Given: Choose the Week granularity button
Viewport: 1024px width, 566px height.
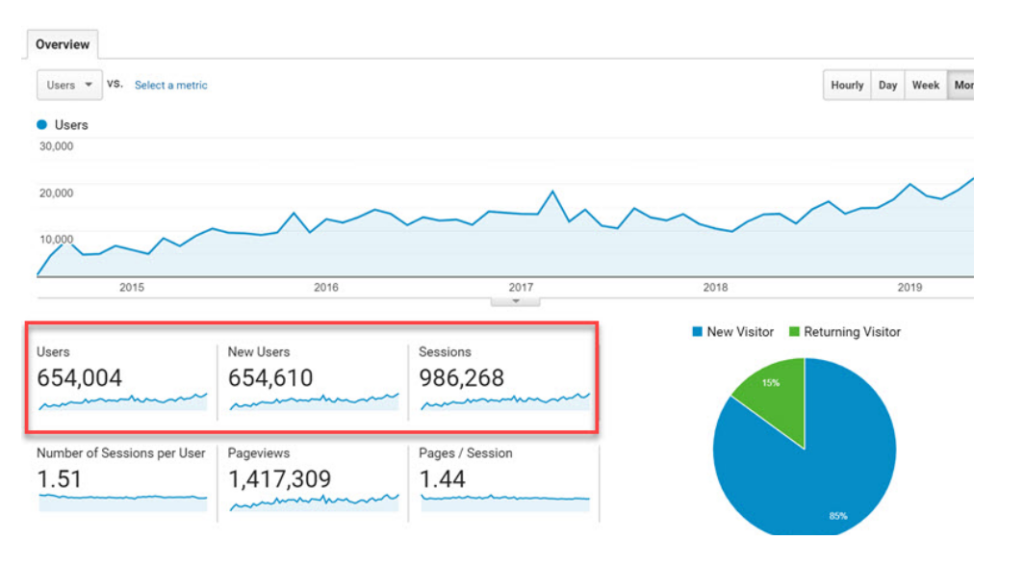Looking at the screenshot, I should pyautogui.click(x=925, y=85).
